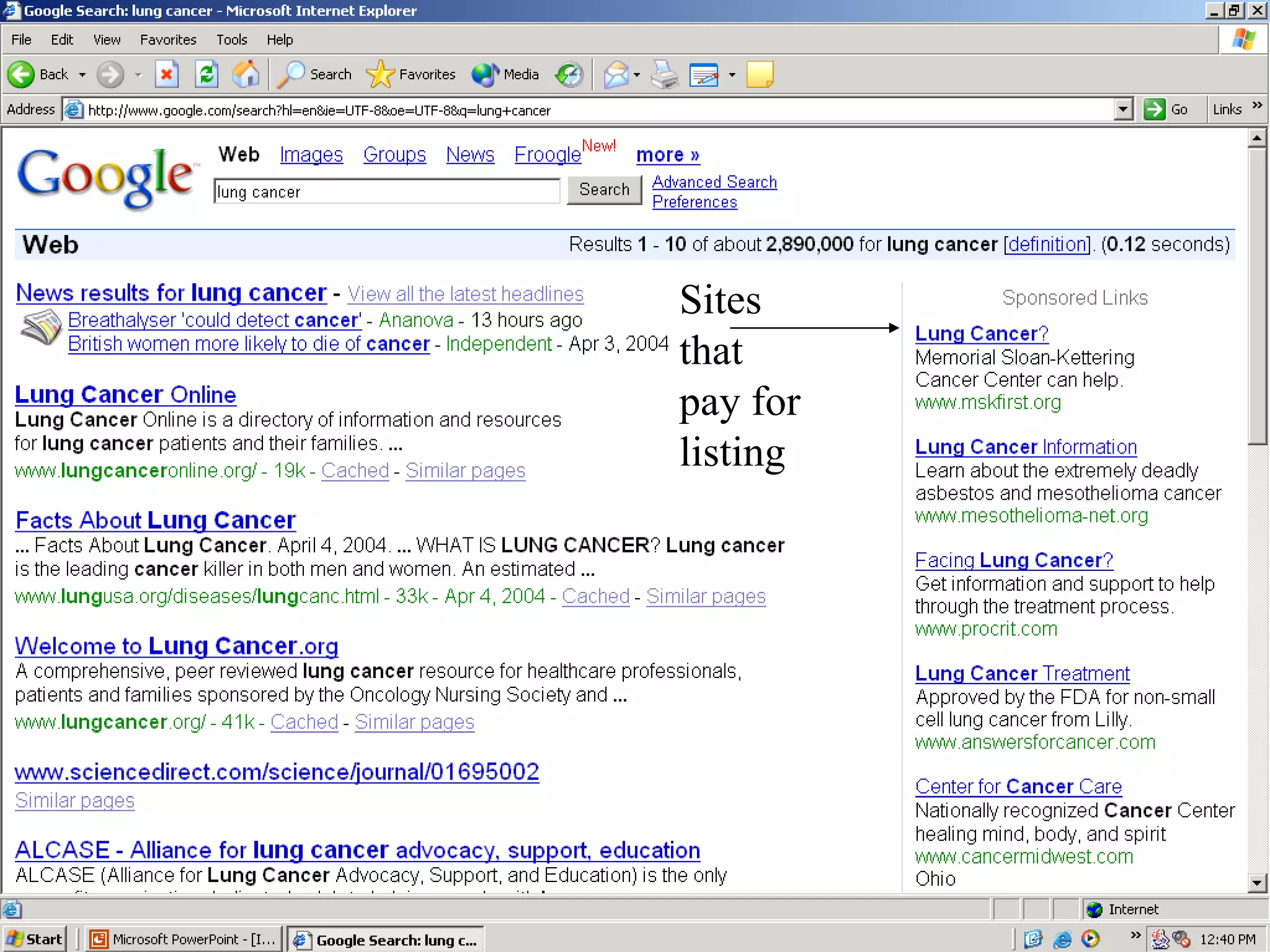Switch to Google Images tab link
This screenshot has height=952, width=1270.
[311, 154]
